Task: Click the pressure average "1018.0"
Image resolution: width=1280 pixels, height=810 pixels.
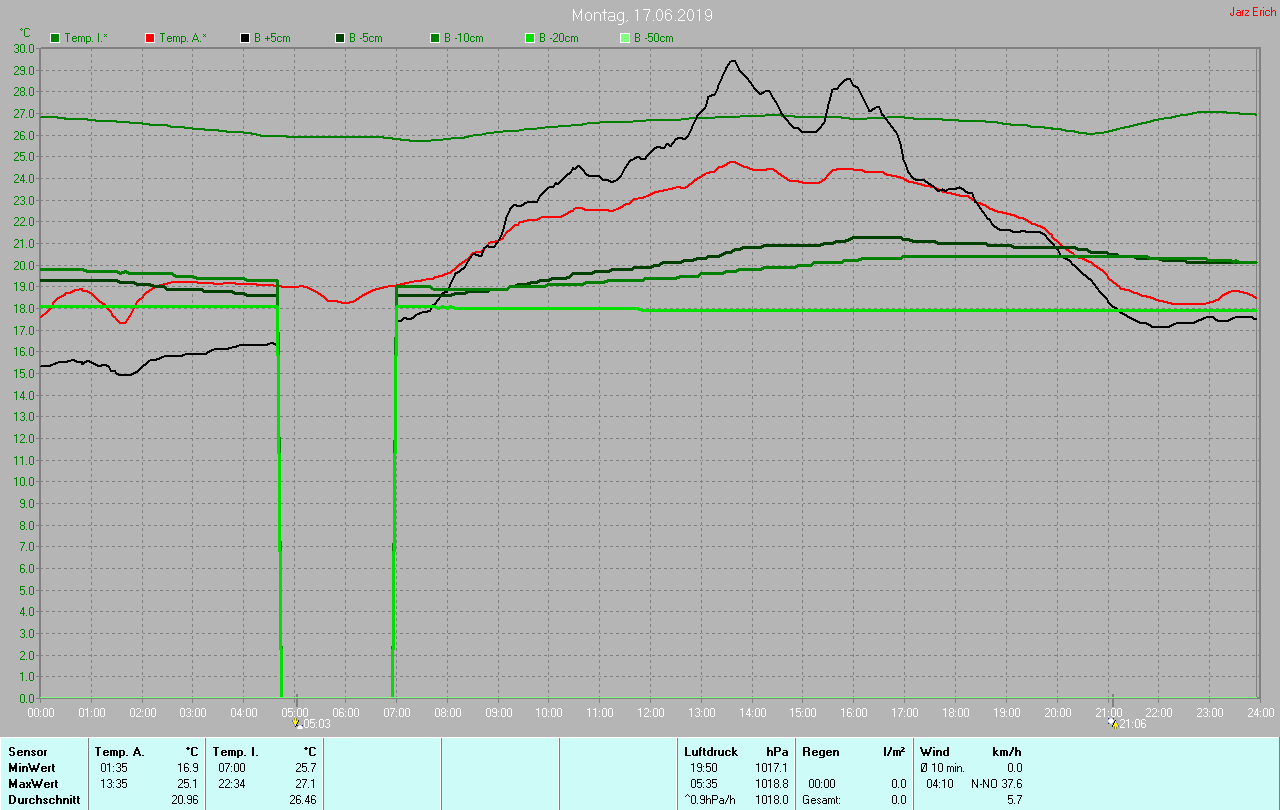Action: [x=771, y=800]
